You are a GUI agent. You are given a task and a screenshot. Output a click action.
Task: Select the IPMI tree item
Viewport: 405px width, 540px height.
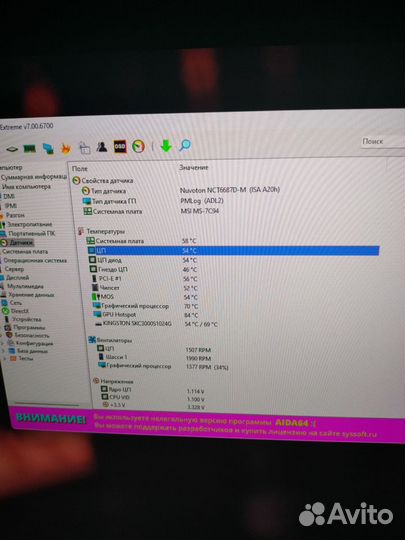(x=10, y=206)
